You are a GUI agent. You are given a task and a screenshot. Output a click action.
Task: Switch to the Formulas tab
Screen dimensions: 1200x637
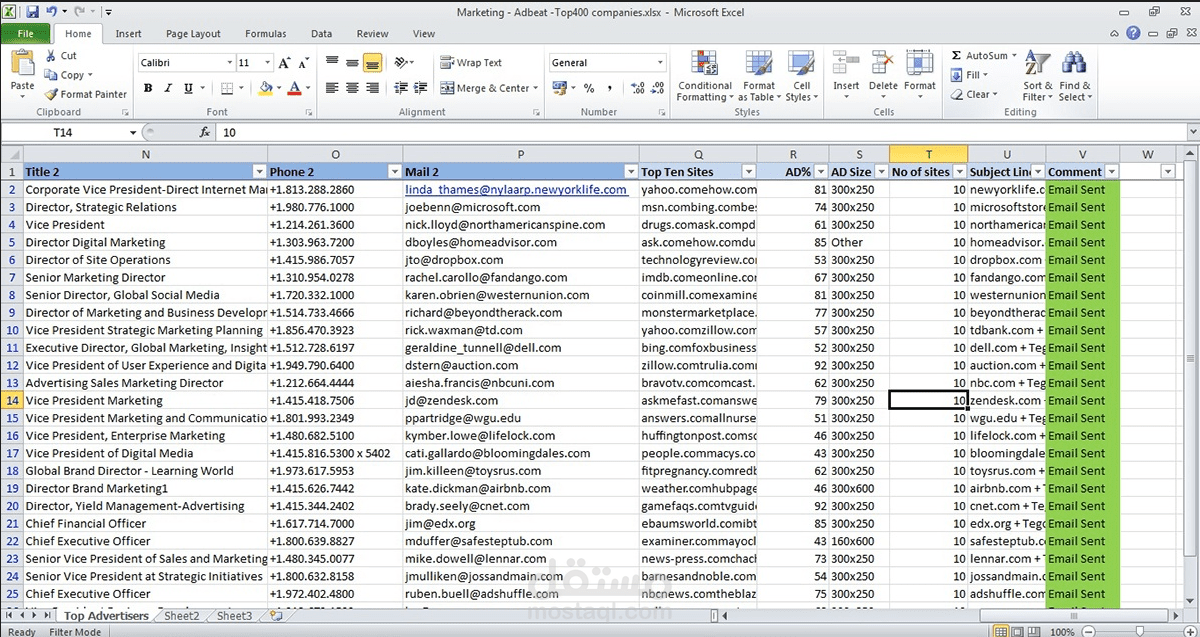pyautogui.click(x=265, y=34)
